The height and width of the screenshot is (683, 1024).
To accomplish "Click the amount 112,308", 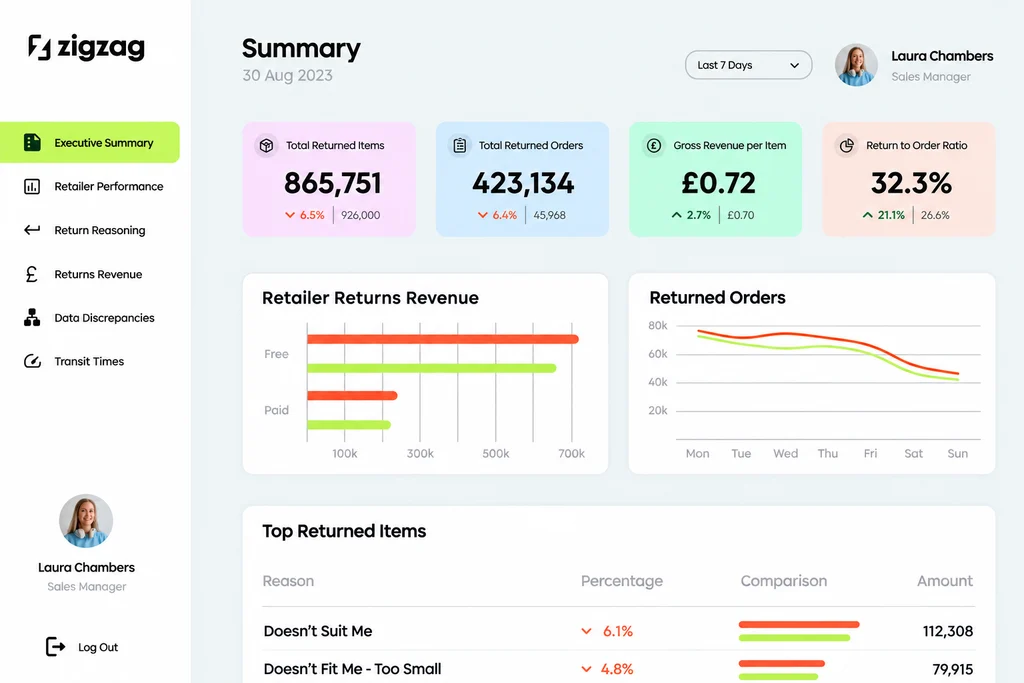I will (x=948, y=631).
